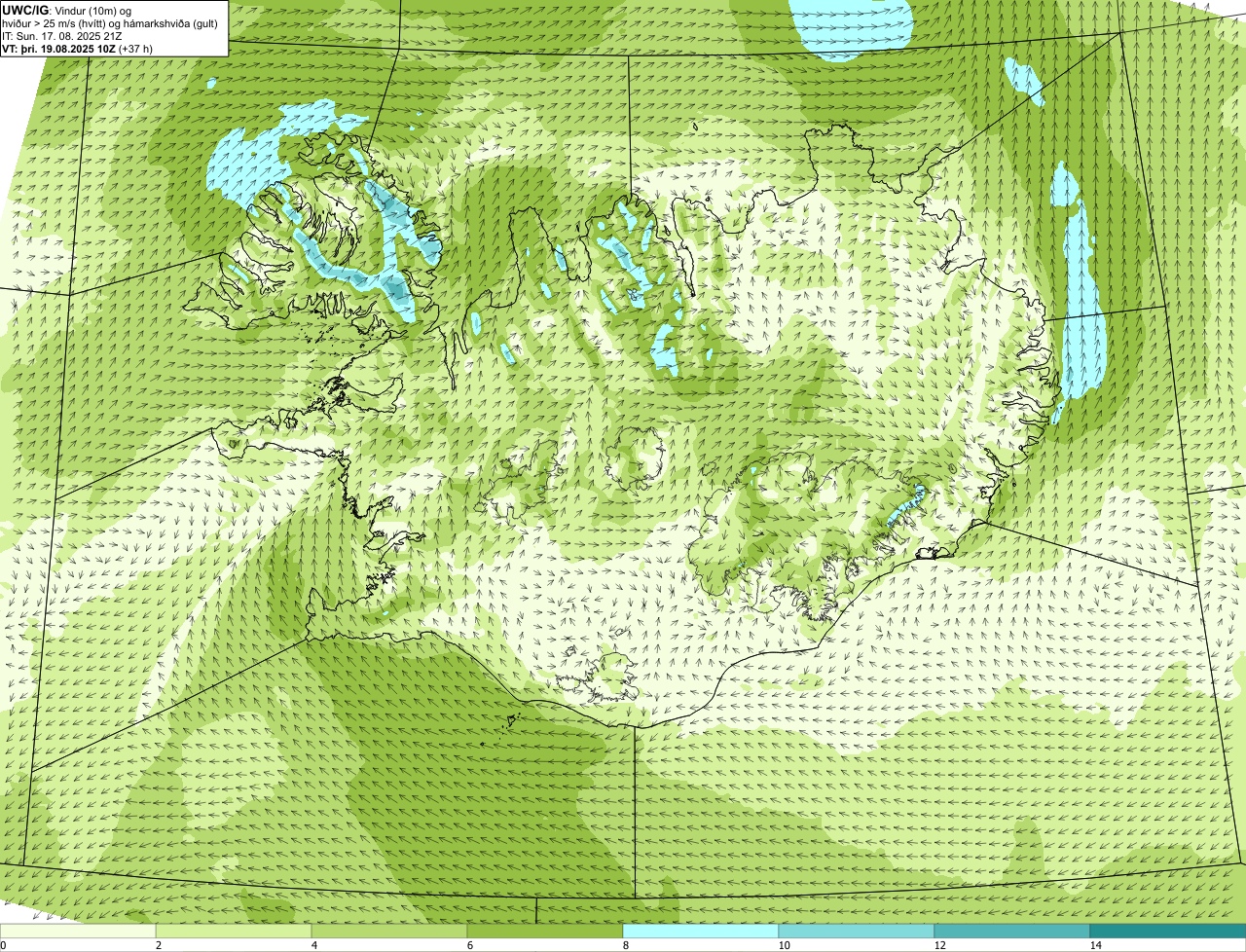The width and height of the screenshot is (1246, 952).
Task: Click the 2–4 m/s light green legend swatch
Action: (234, 932)
